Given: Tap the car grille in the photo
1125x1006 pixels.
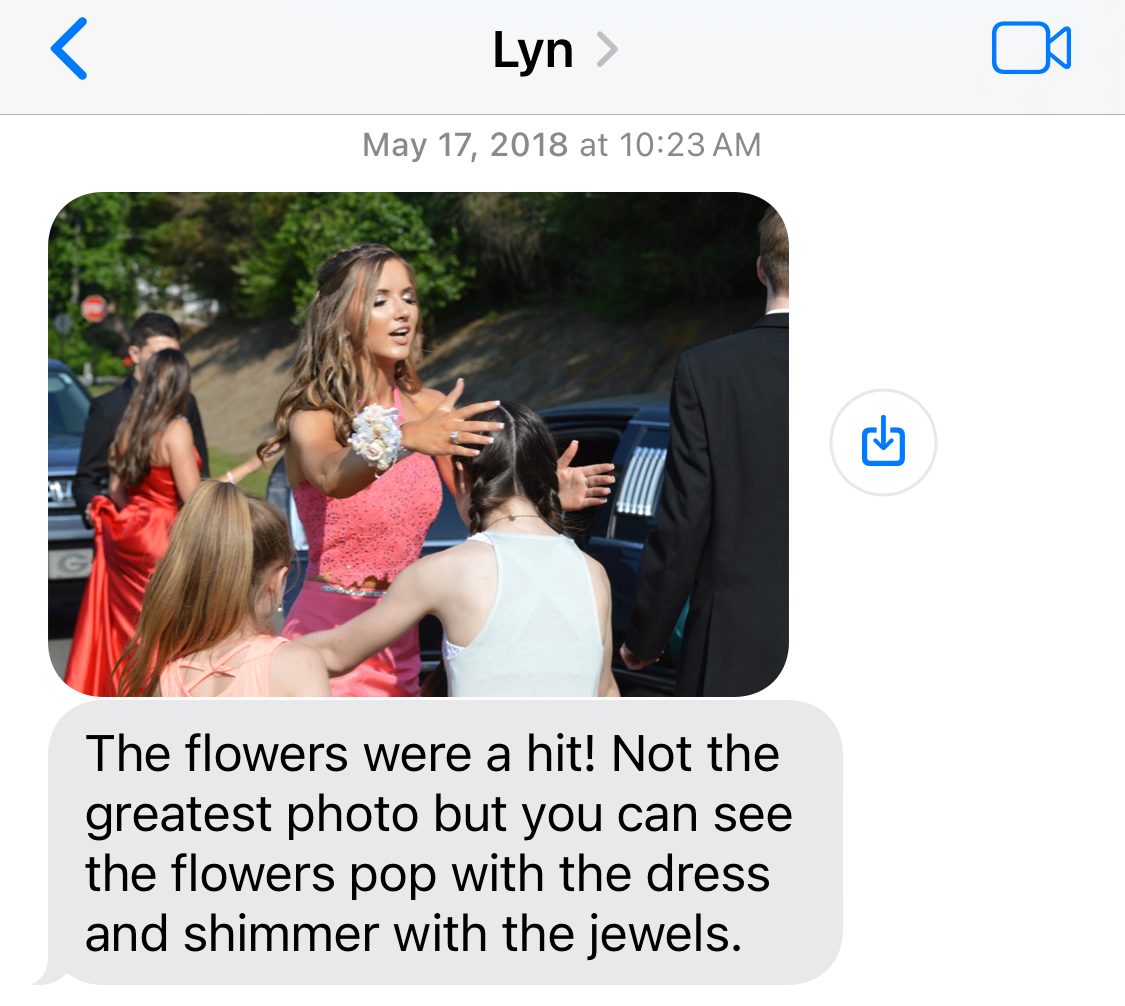Looking at the screenshot, I should pyautogui.click(x=640, y=479).
